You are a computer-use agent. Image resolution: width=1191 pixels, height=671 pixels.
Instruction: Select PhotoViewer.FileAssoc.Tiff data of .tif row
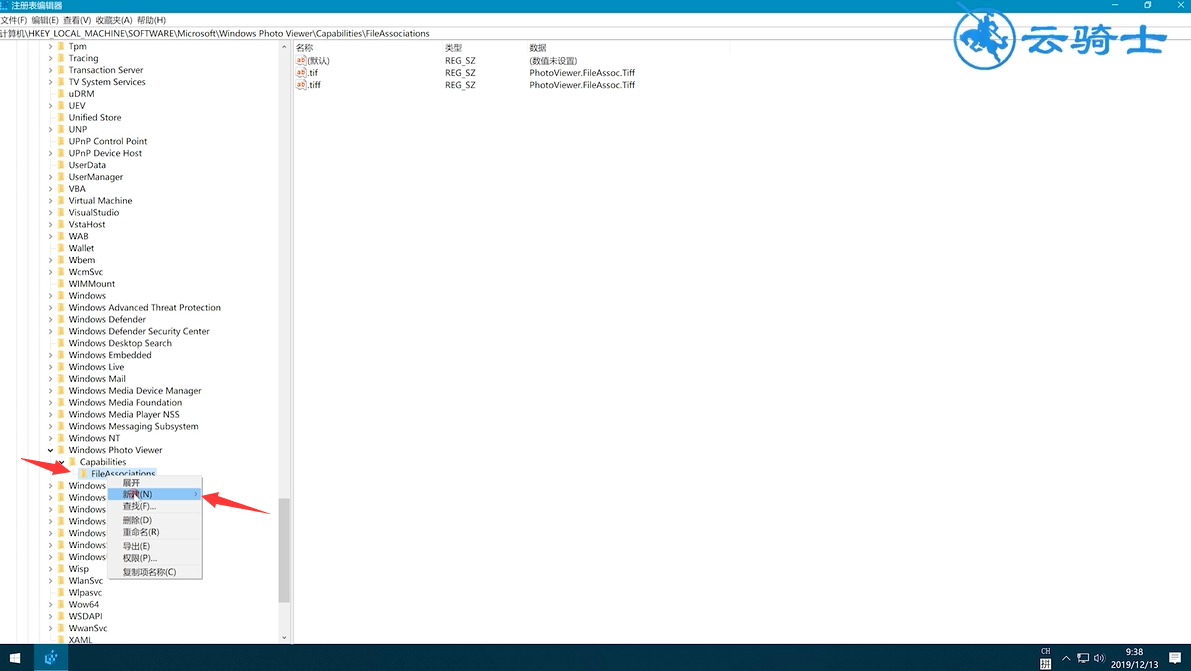click(x=582, y=73)
